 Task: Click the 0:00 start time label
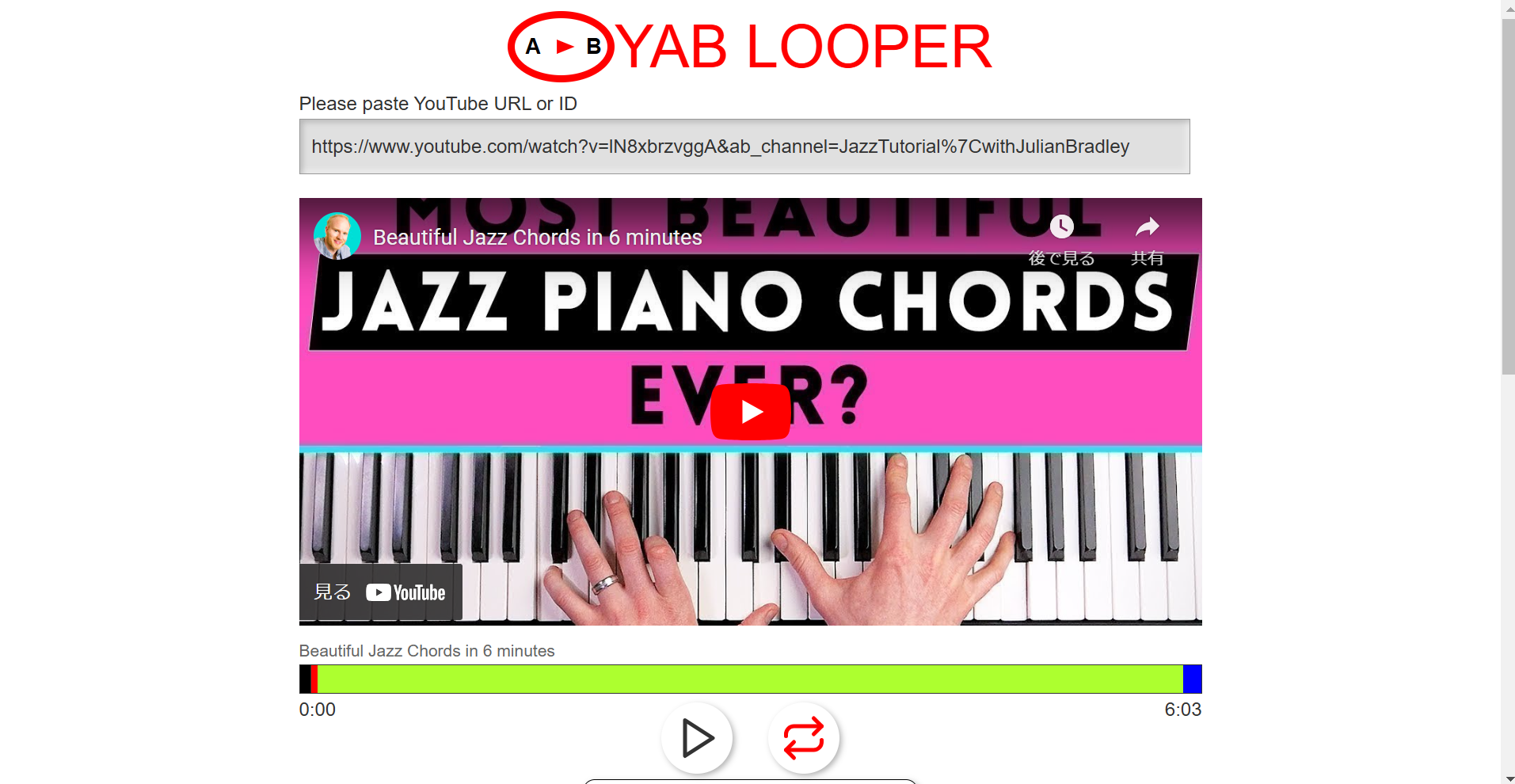(x=318, y=710)
